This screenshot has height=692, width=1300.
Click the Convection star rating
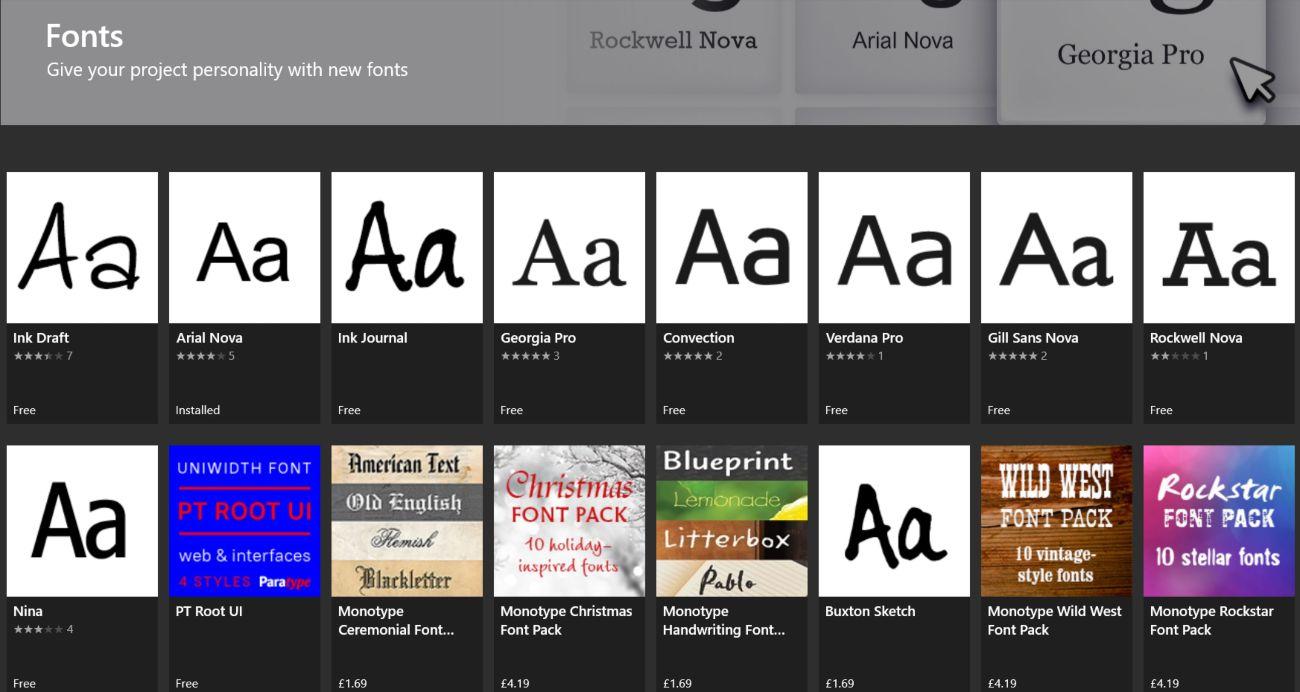tap(688, 356)
